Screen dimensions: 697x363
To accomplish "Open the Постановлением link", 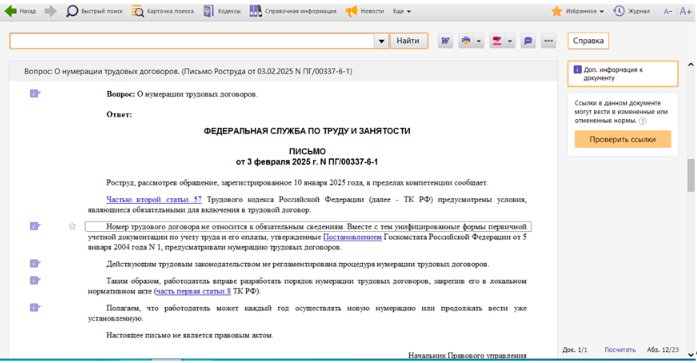I will pos(352,237).
